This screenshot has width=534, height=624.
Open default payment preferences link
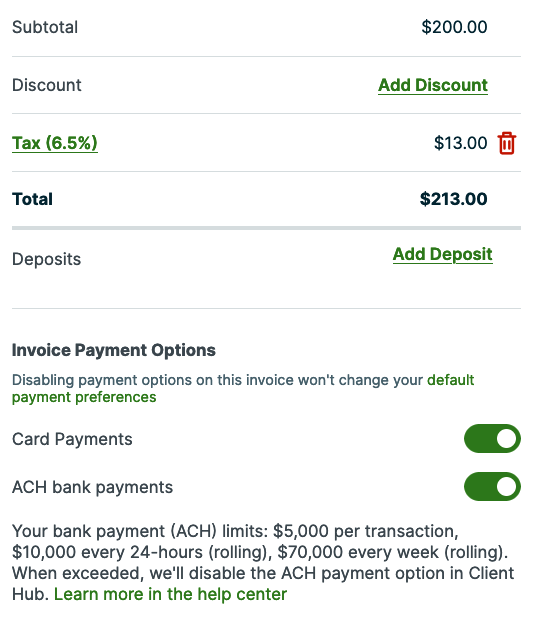[243, 388]
